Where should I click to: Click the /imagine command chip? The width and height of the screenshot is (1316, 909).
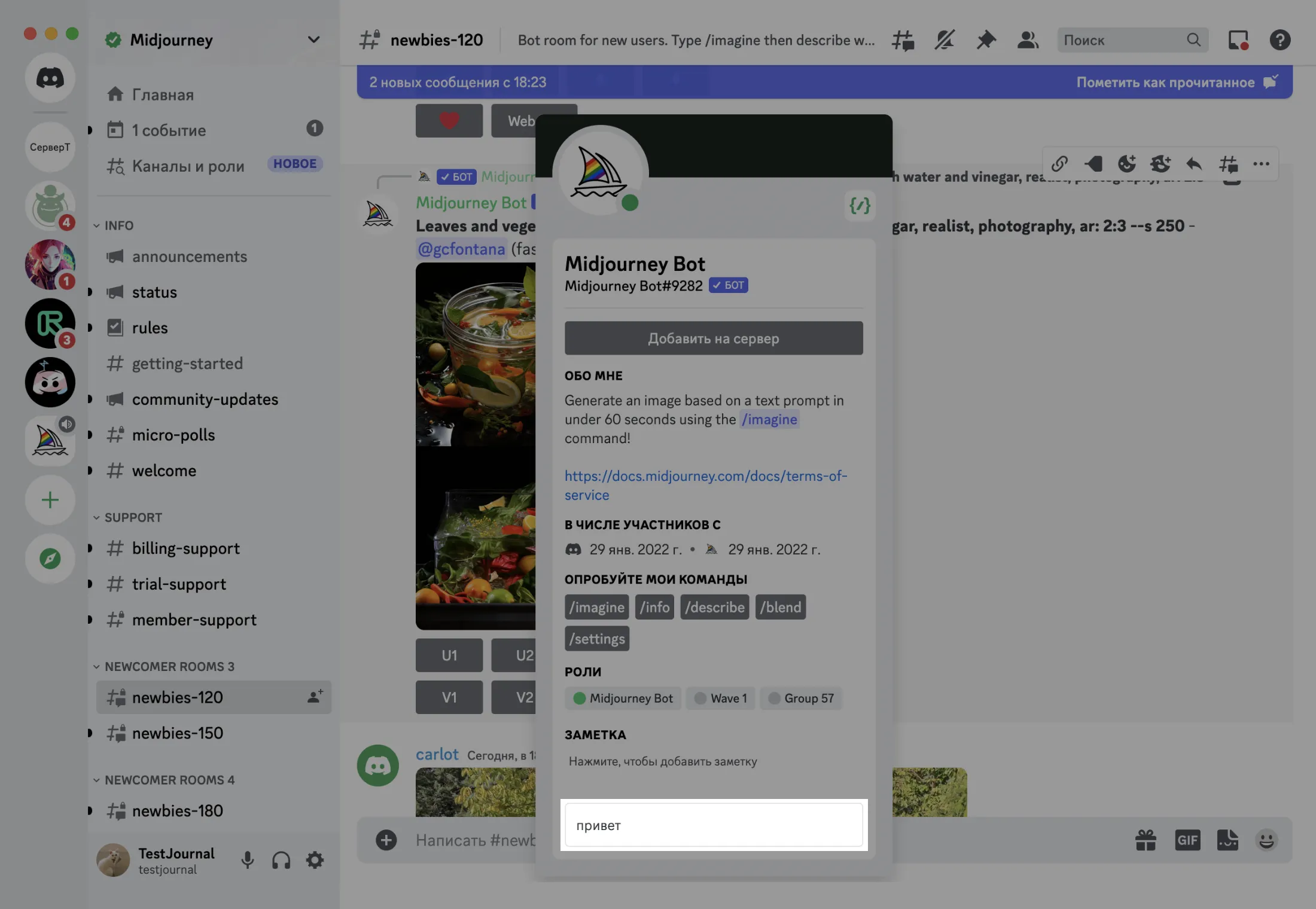pyautogui.click(x=596, y=607)
